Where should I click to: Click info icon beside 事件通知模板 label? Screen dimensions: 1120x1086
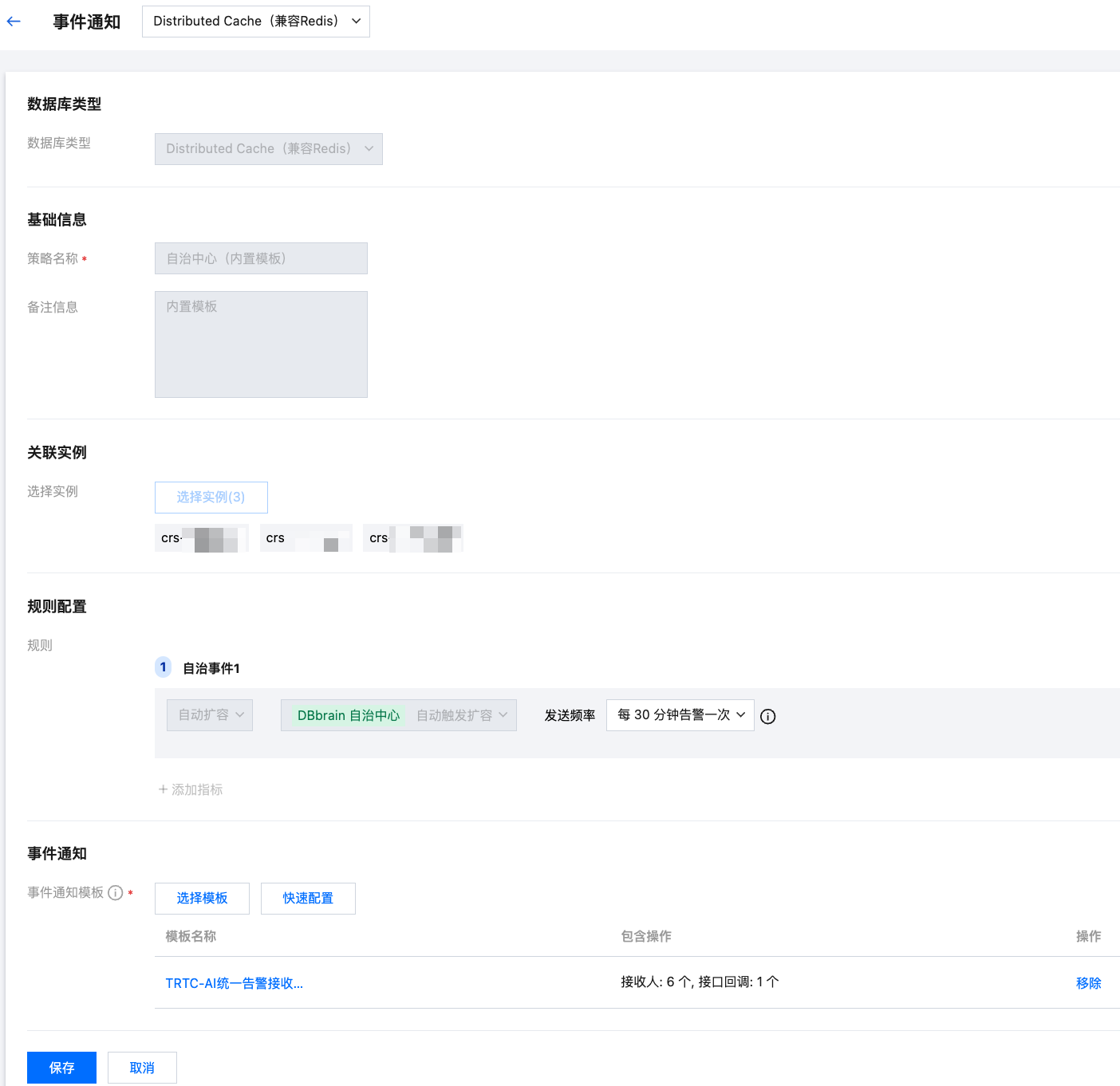click(116, 892)
